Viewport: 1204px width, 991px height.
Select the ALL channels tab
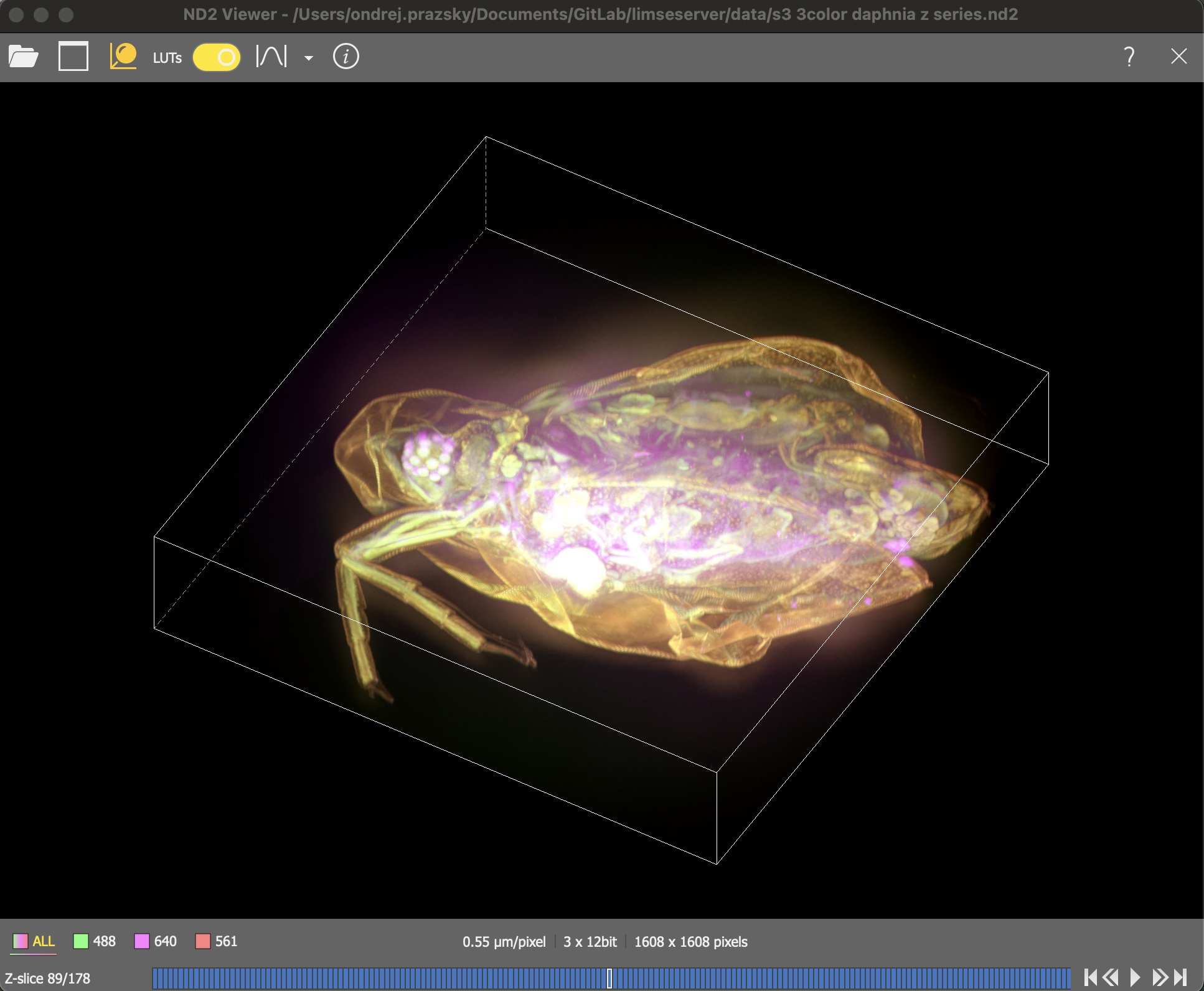(x=35, y=941)
